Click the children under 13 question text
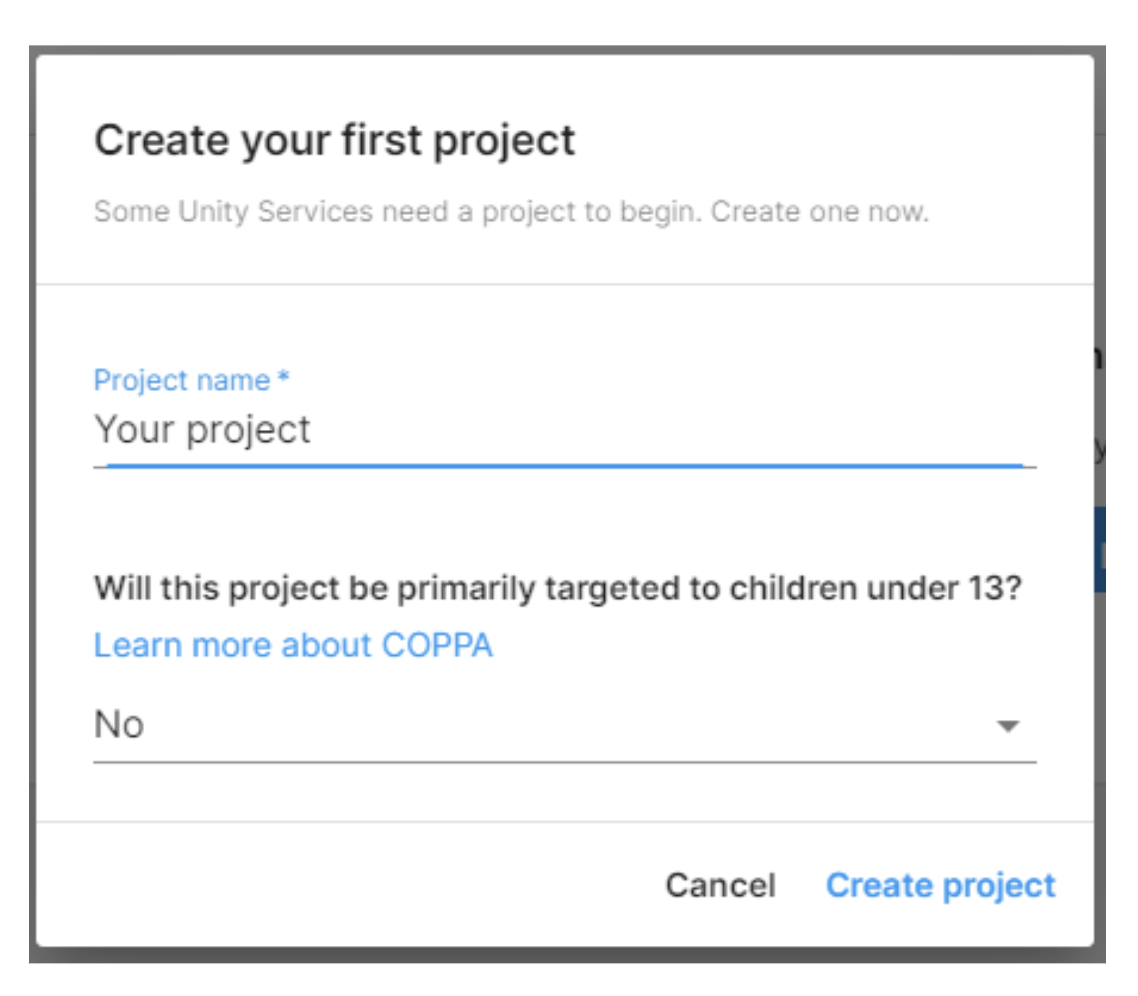The image size is (1138, 996). point(557,587)
